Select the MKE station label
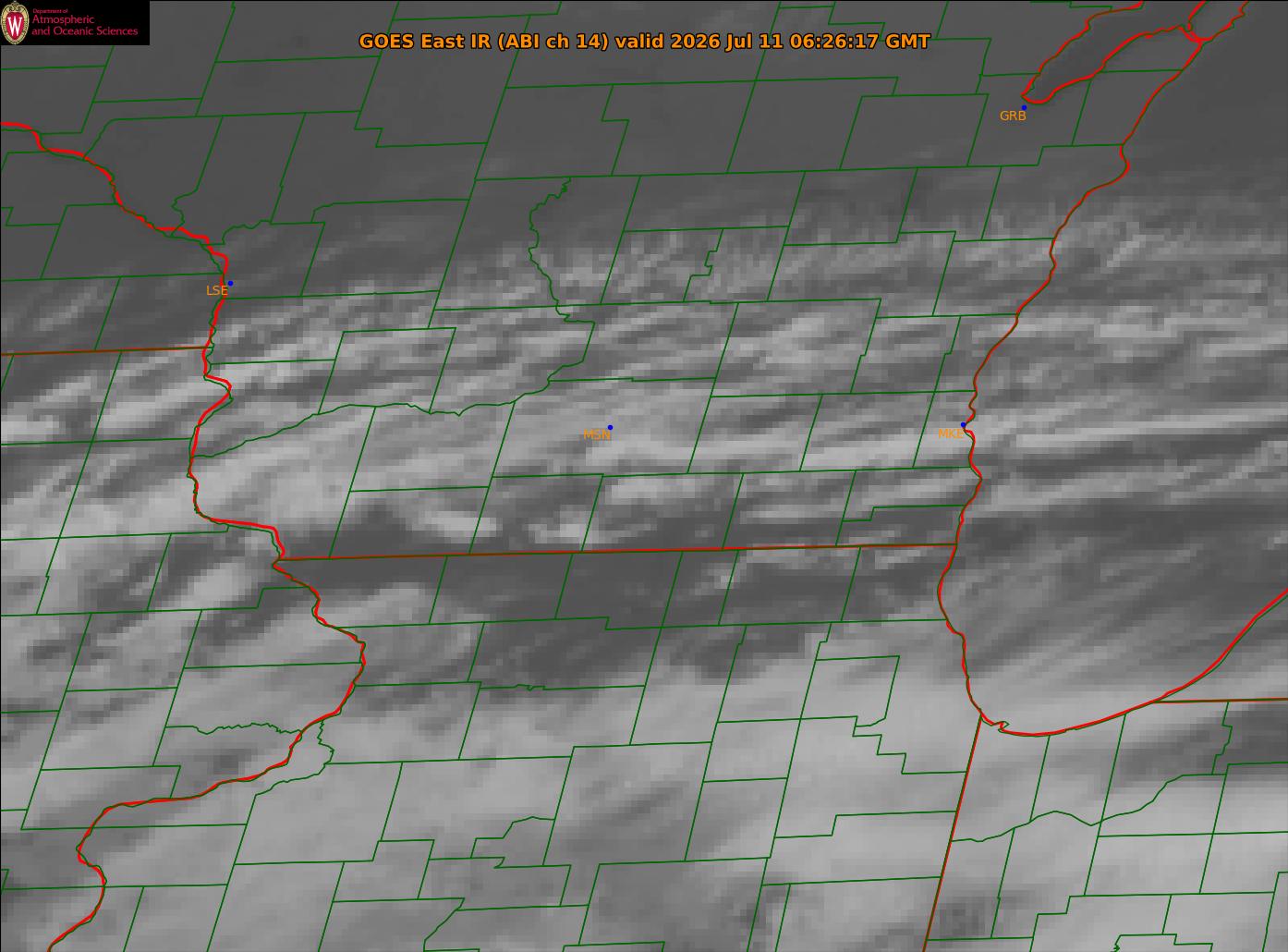The image size is (1288, 952). [950, 433]
